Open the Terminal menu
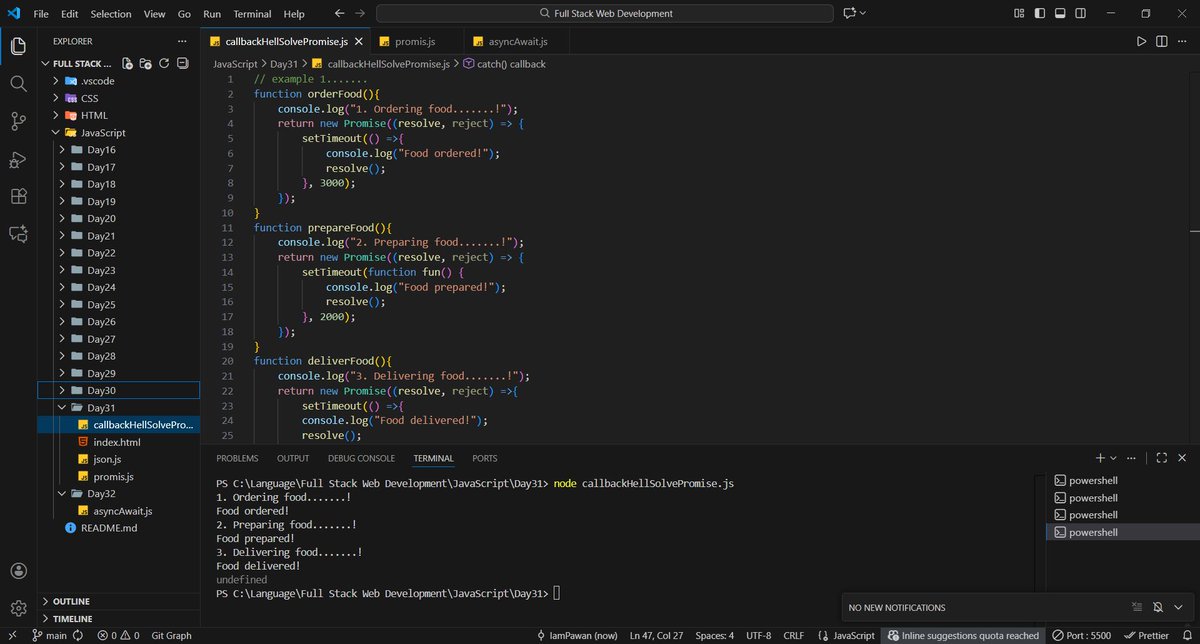Viewport: 1200px width, 644px height. click(x=252, y=13)
